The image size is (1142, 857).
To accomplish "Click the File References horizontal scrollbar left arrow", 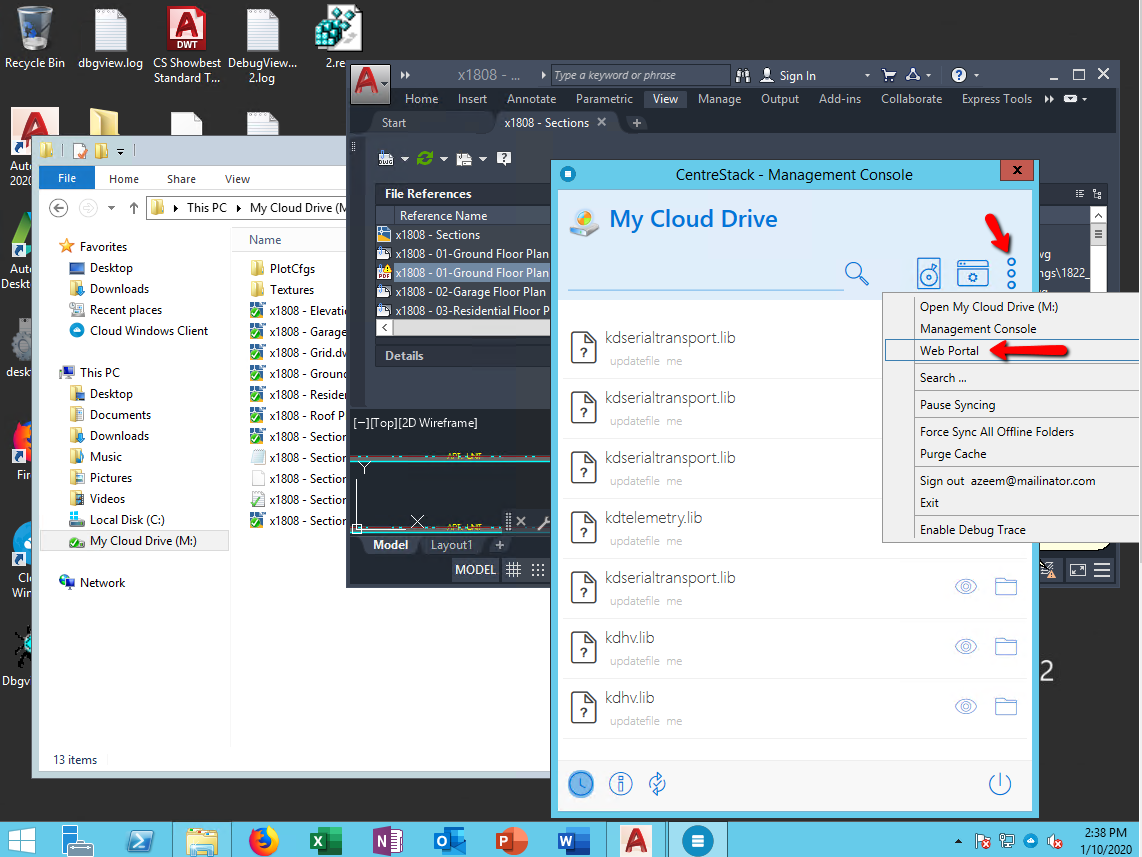I will coord(385,328).
